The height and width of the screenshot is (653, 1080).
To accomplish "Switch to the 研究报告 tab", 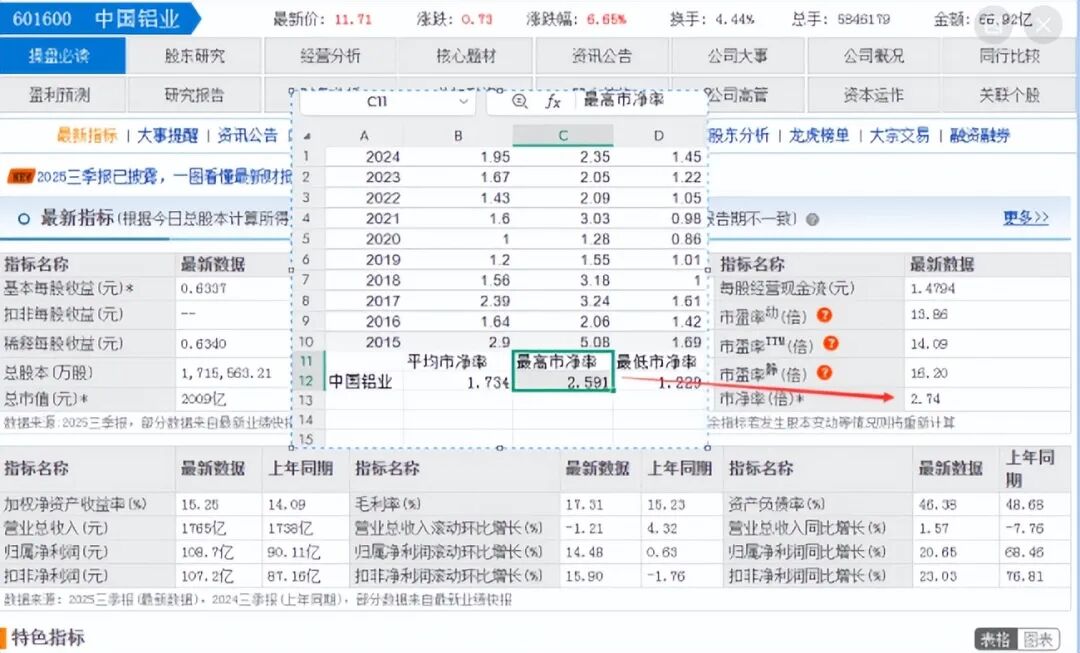I will pos(194,94).
